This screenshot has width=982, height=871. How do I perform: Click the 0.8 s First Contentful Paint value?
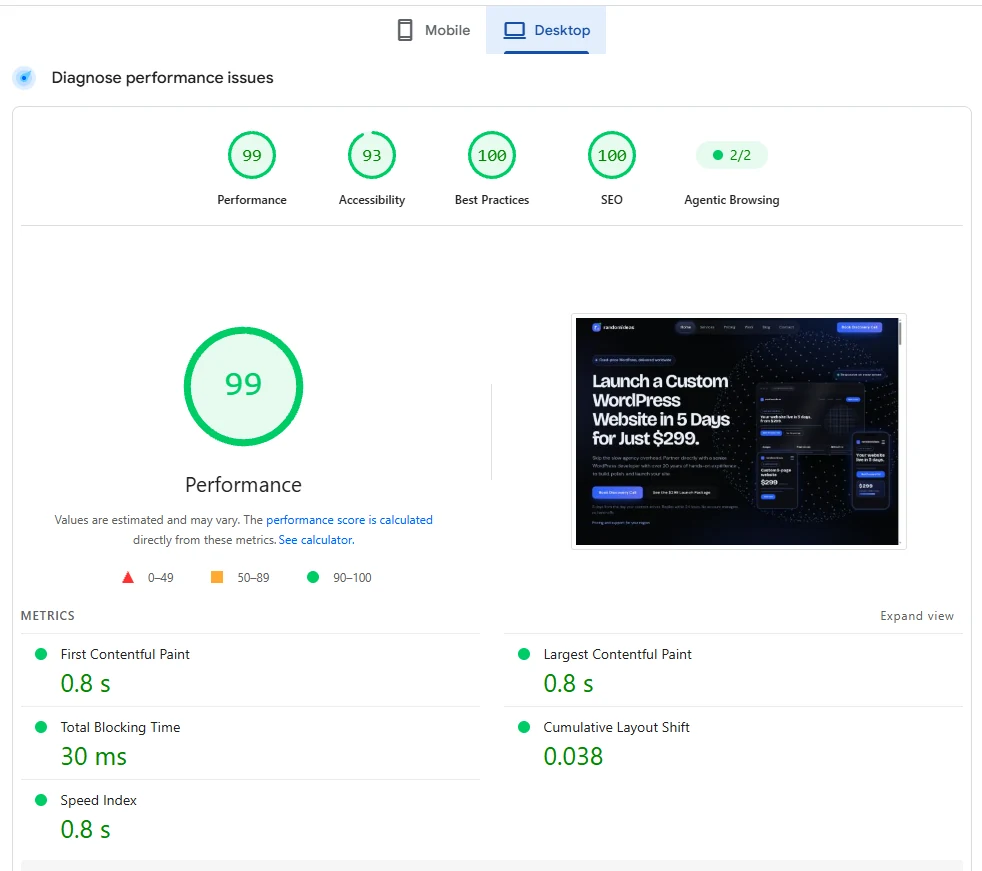[85, 684]
